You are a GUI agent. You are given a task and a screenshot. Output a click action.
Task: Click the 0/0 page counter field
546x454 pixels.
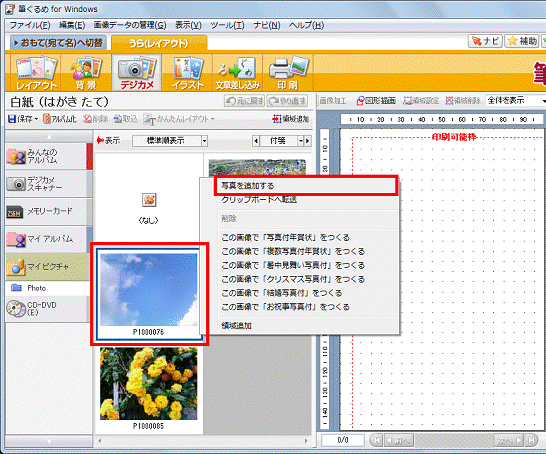(343, 440)
